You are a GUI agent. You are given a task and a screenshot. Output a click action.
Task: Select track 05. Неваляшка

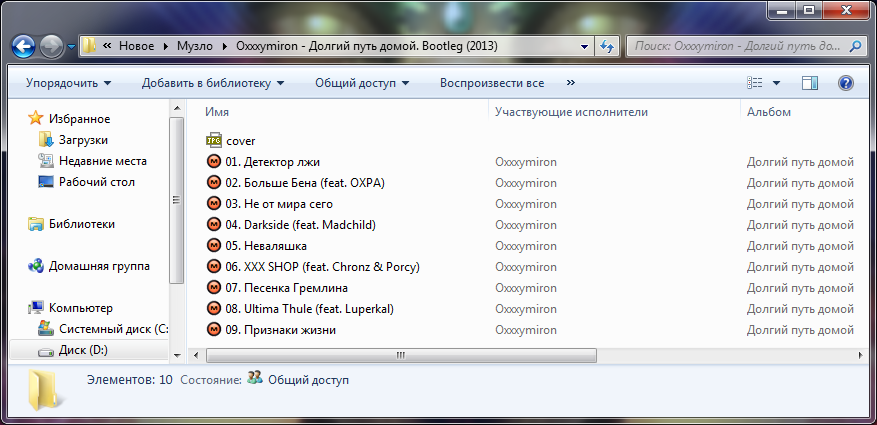(x=266, y=246)
